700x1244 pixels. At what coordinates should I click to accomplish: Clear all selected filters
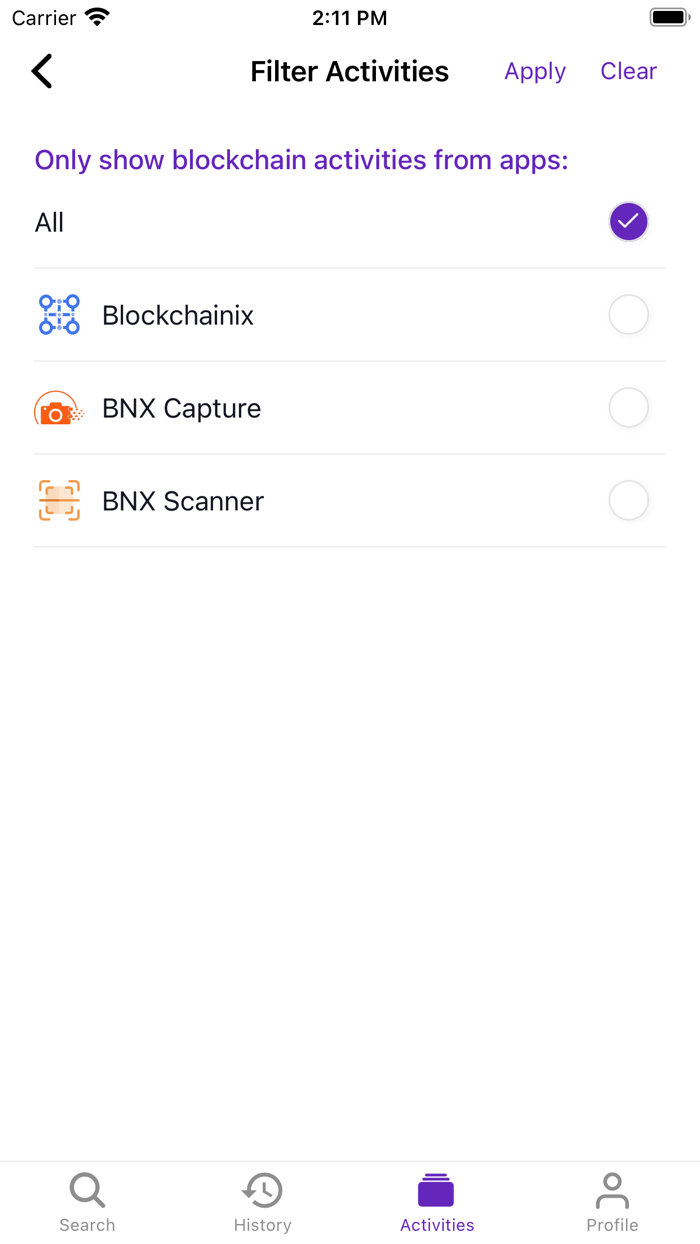(628, 71)
